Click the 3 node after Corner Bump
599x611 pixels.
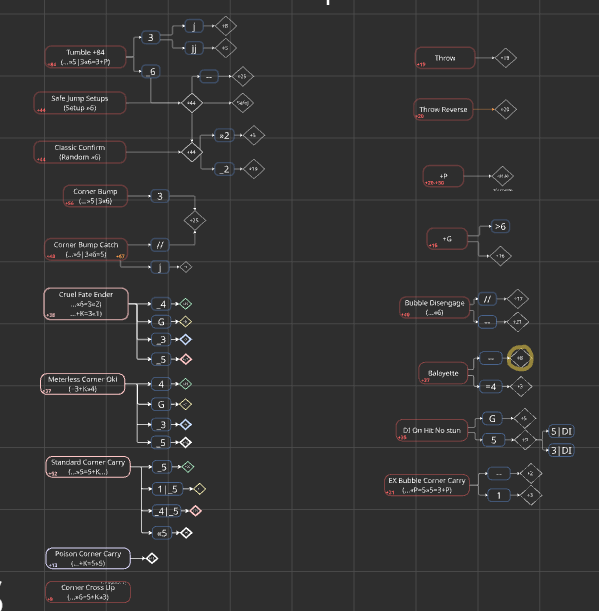point(160,196)
